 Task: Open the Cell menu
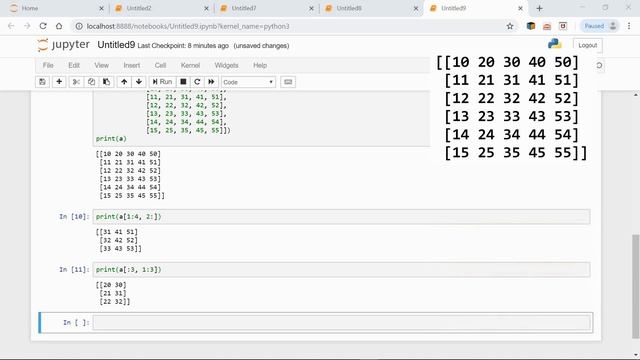click(160, 65)
